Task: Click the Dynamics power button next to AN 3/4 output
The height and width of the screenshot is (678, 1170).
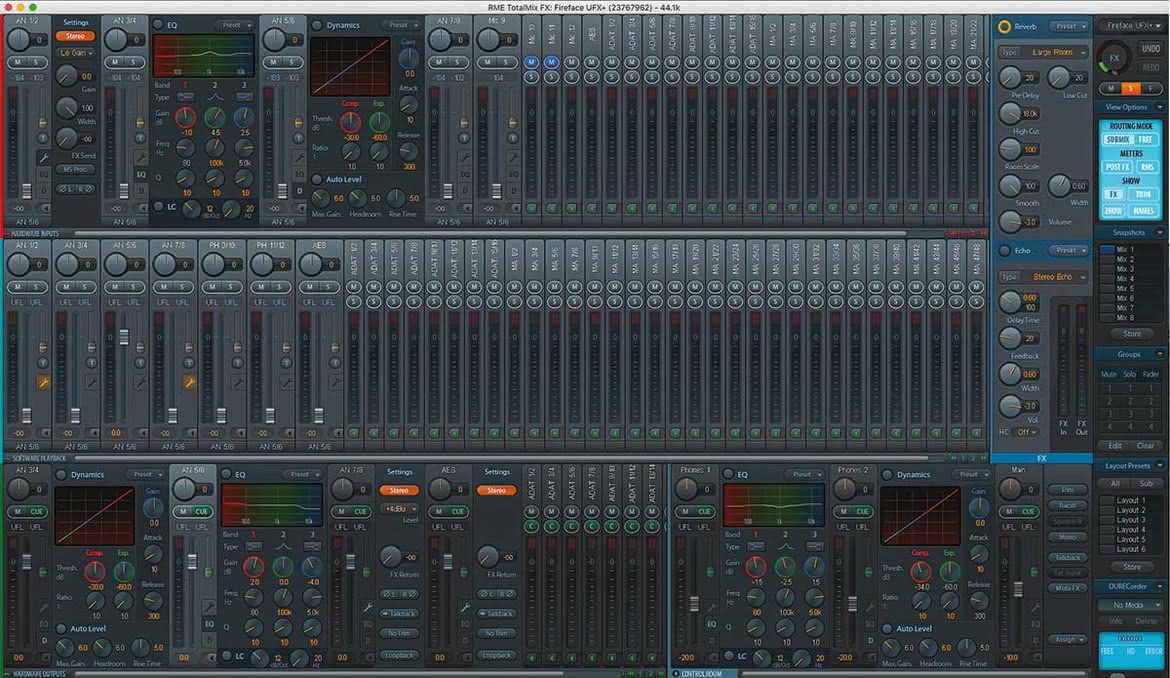Action: click(x=61, y=474)
